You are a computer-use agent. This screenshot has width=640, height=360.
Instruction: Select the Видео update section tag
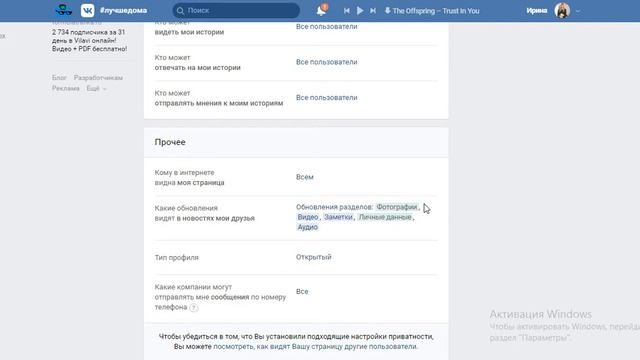click(x=307, y=217)
